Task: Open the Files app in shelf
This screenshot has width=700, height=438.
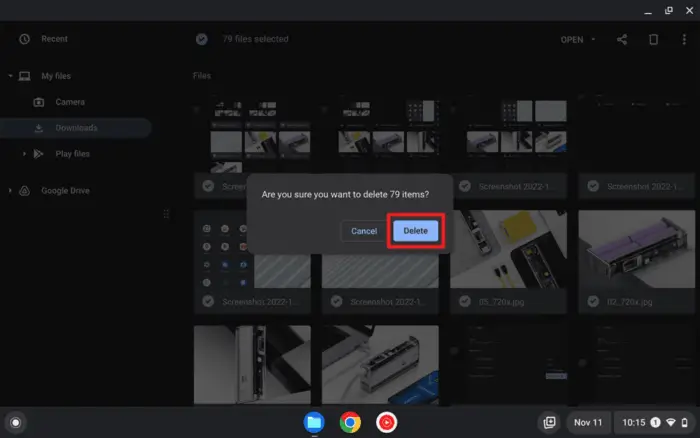Action: pyautogui.click(x=314, y=422)
